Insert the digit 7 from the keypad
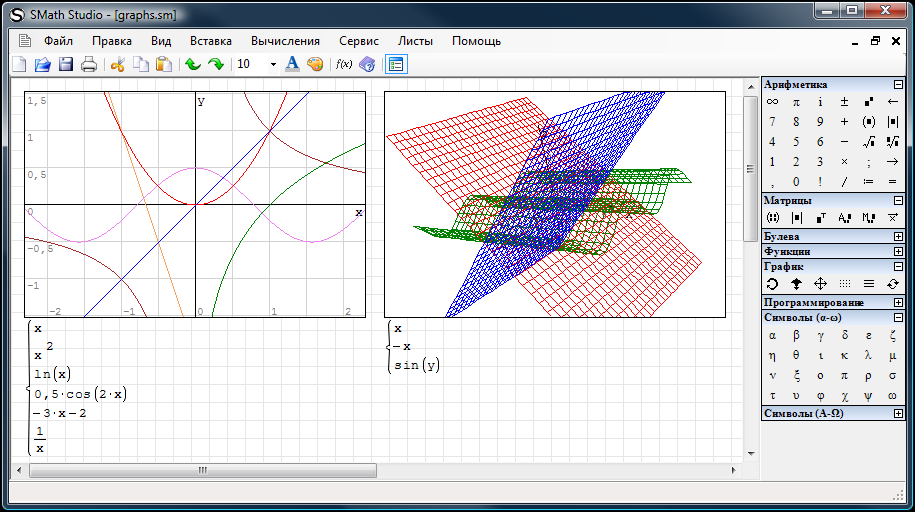915x512 pixels. (772, 121)
